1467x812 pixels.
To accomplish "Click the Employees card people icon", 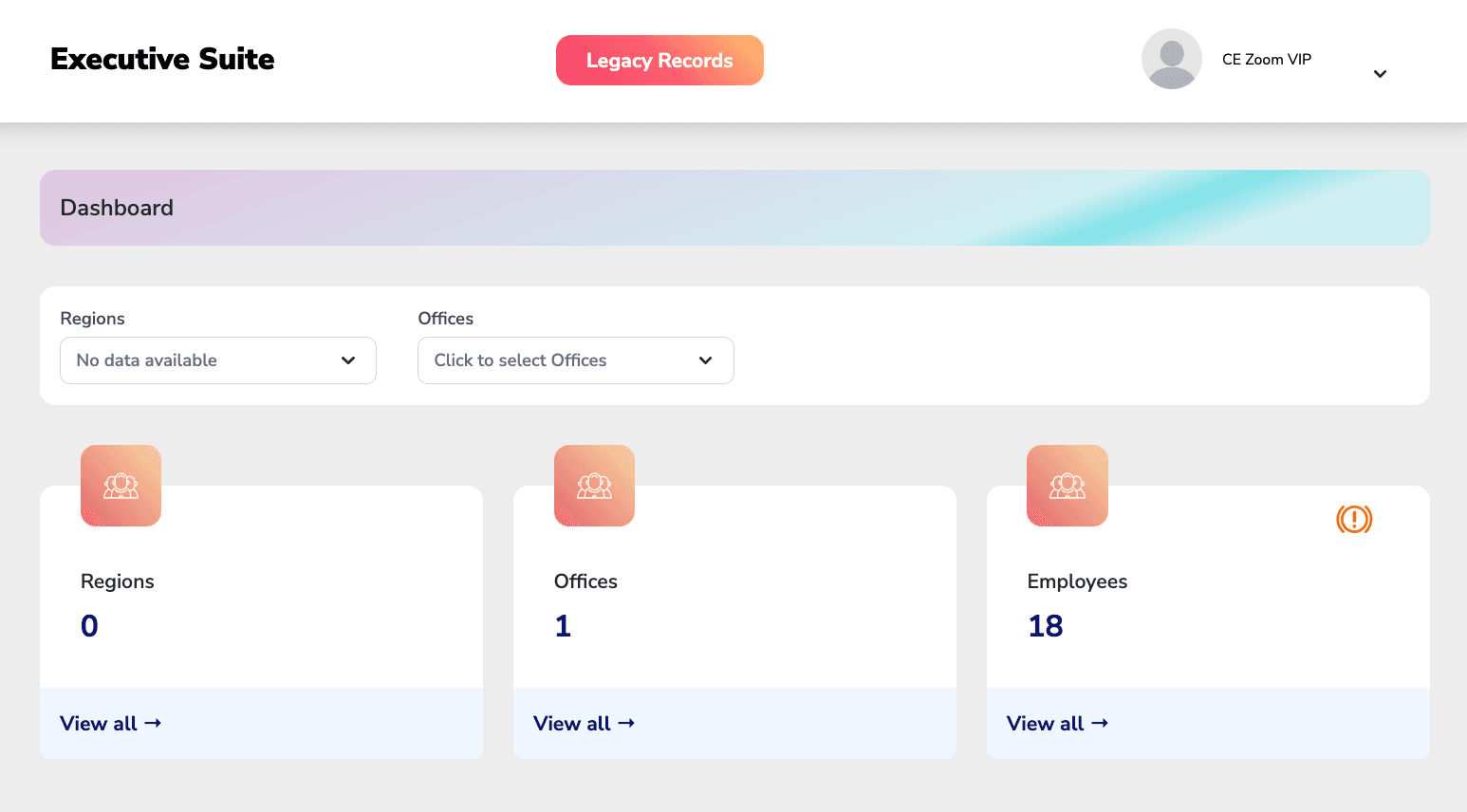I will click(1068, 486).
